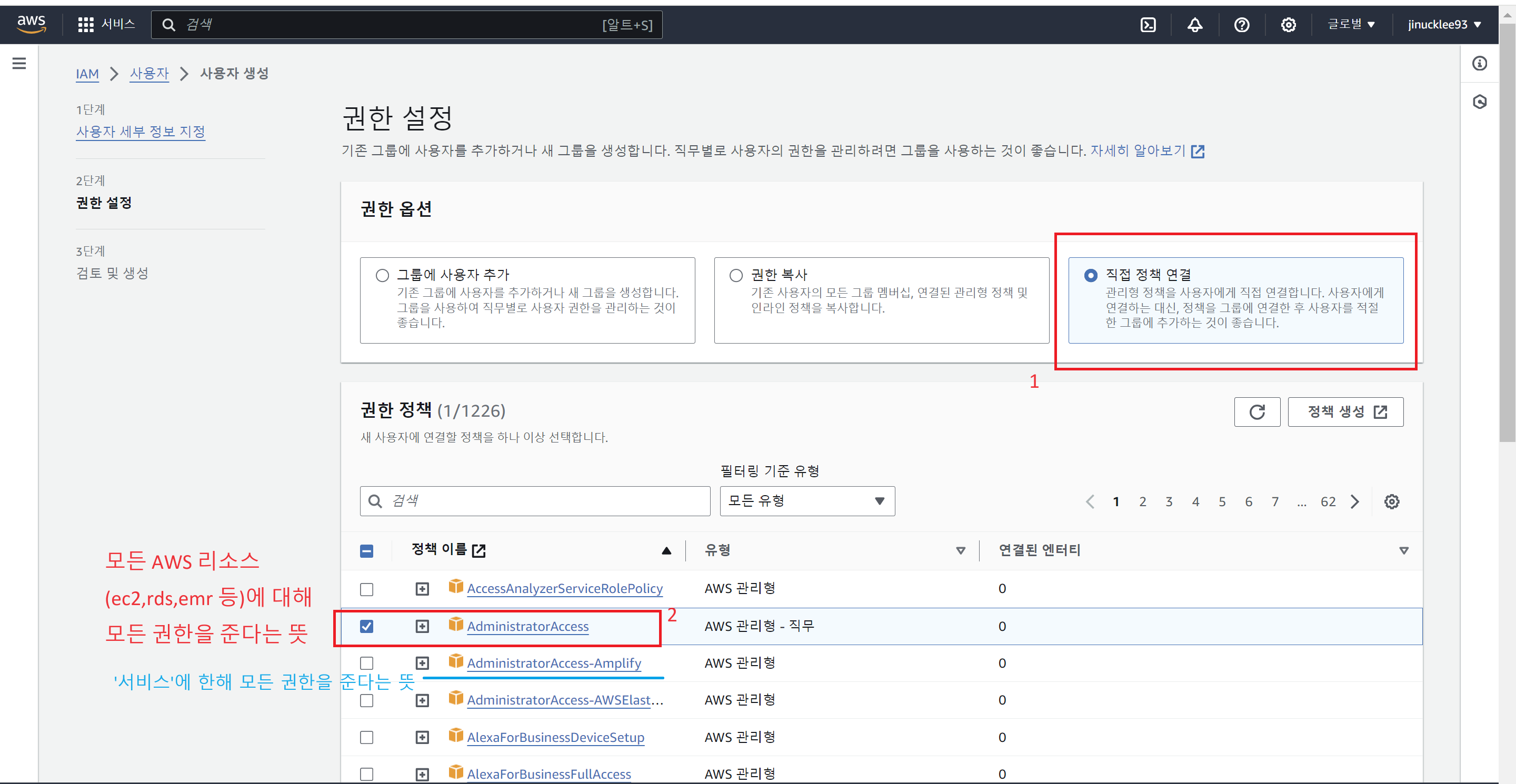Open the AdministratorAccess policy link
The height and width of the screenshot is (784, 1516).
pos(527,626)
